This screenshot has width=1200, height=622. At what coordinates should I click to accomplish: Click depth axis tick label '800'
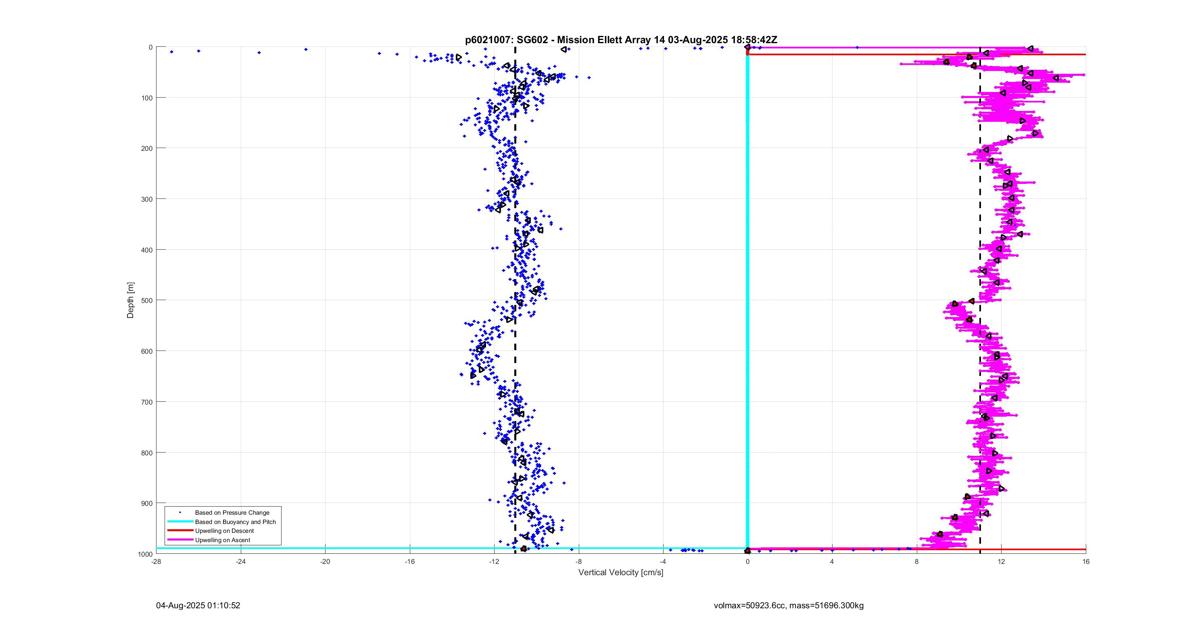(x=145, y=452)
